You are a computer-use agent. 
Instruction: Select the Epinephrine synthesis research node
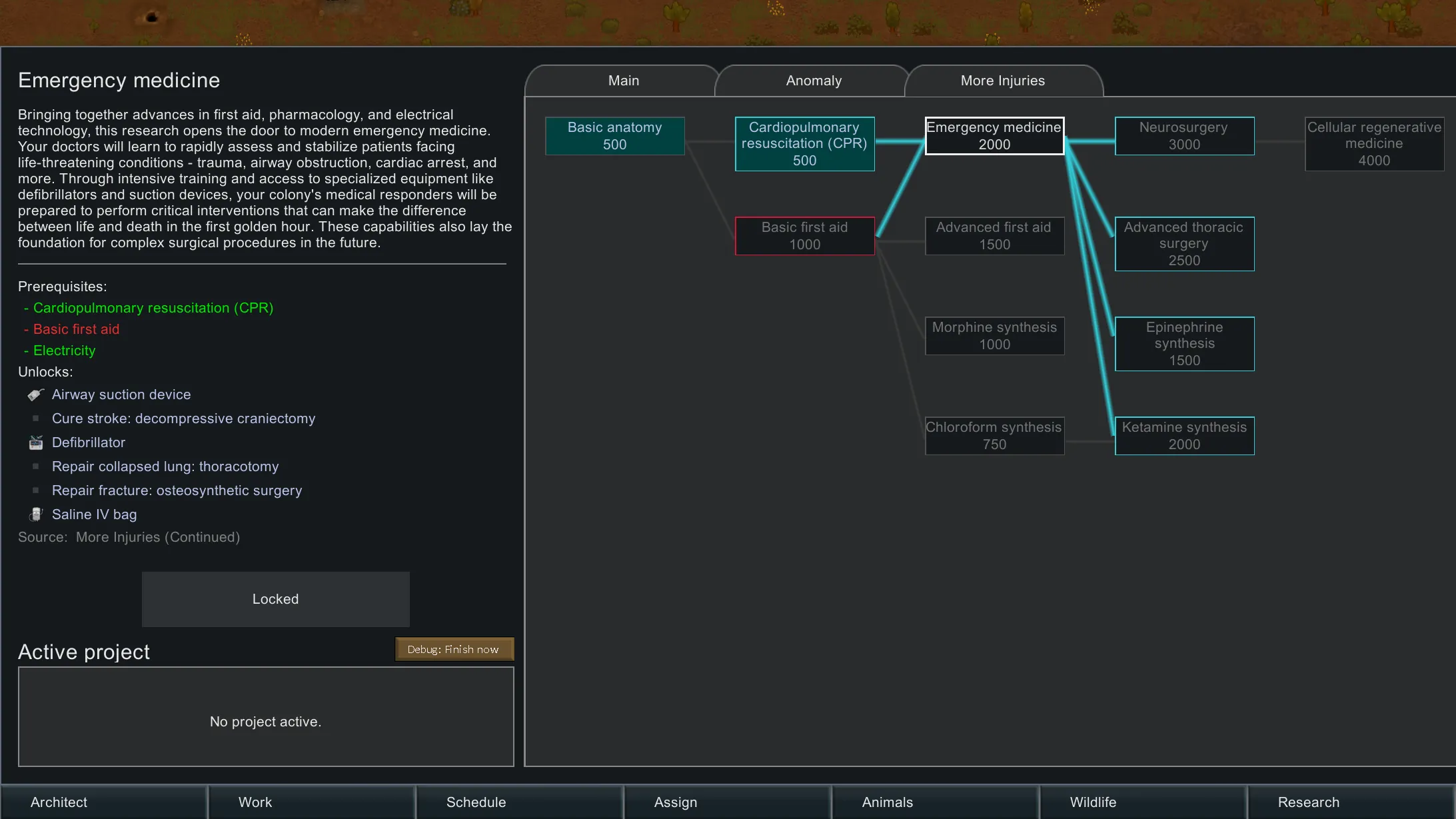(1184, 344)
